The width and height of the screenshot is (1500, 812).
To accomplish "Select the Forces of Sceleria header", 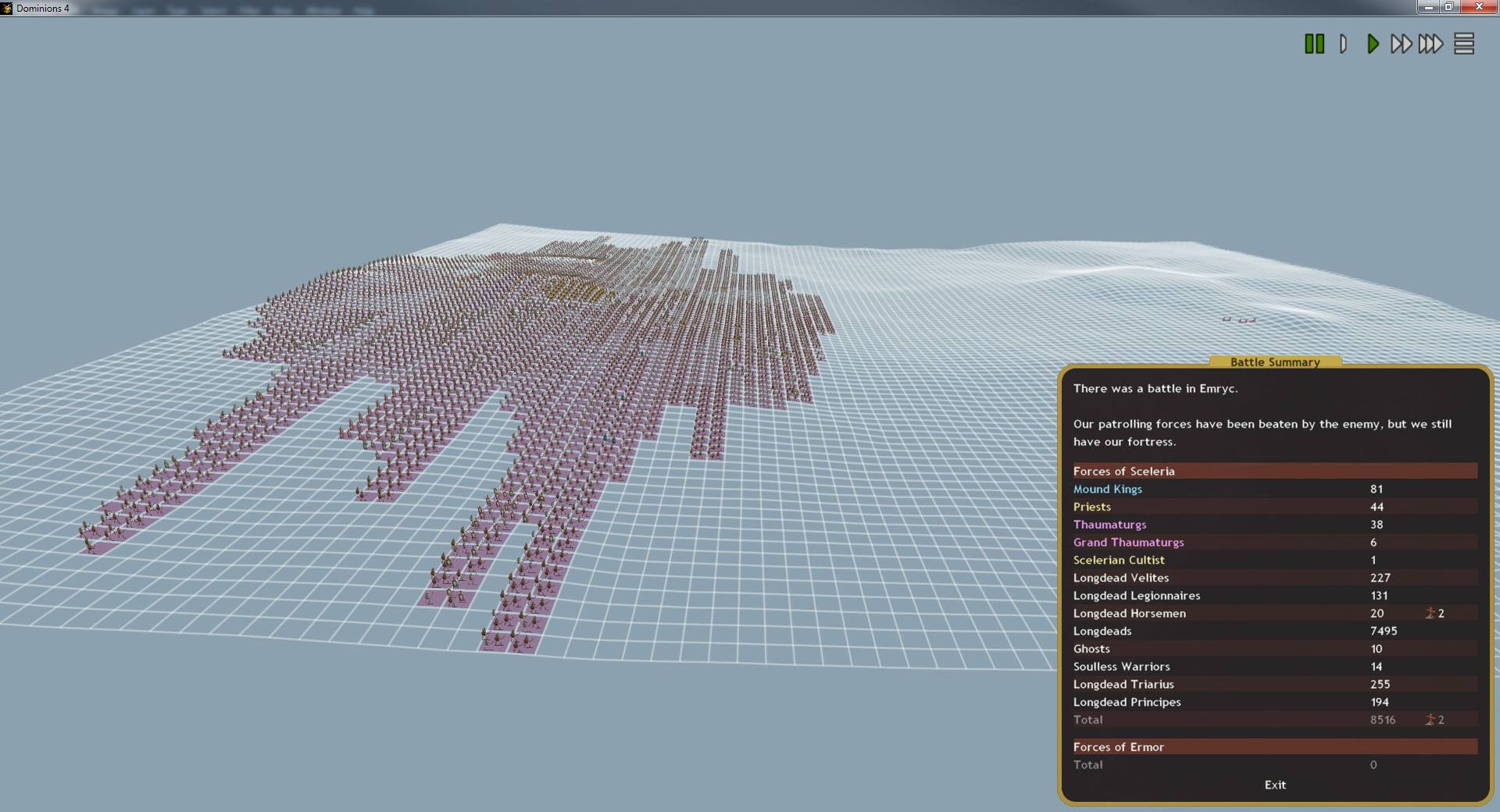I will [1275, 471].
